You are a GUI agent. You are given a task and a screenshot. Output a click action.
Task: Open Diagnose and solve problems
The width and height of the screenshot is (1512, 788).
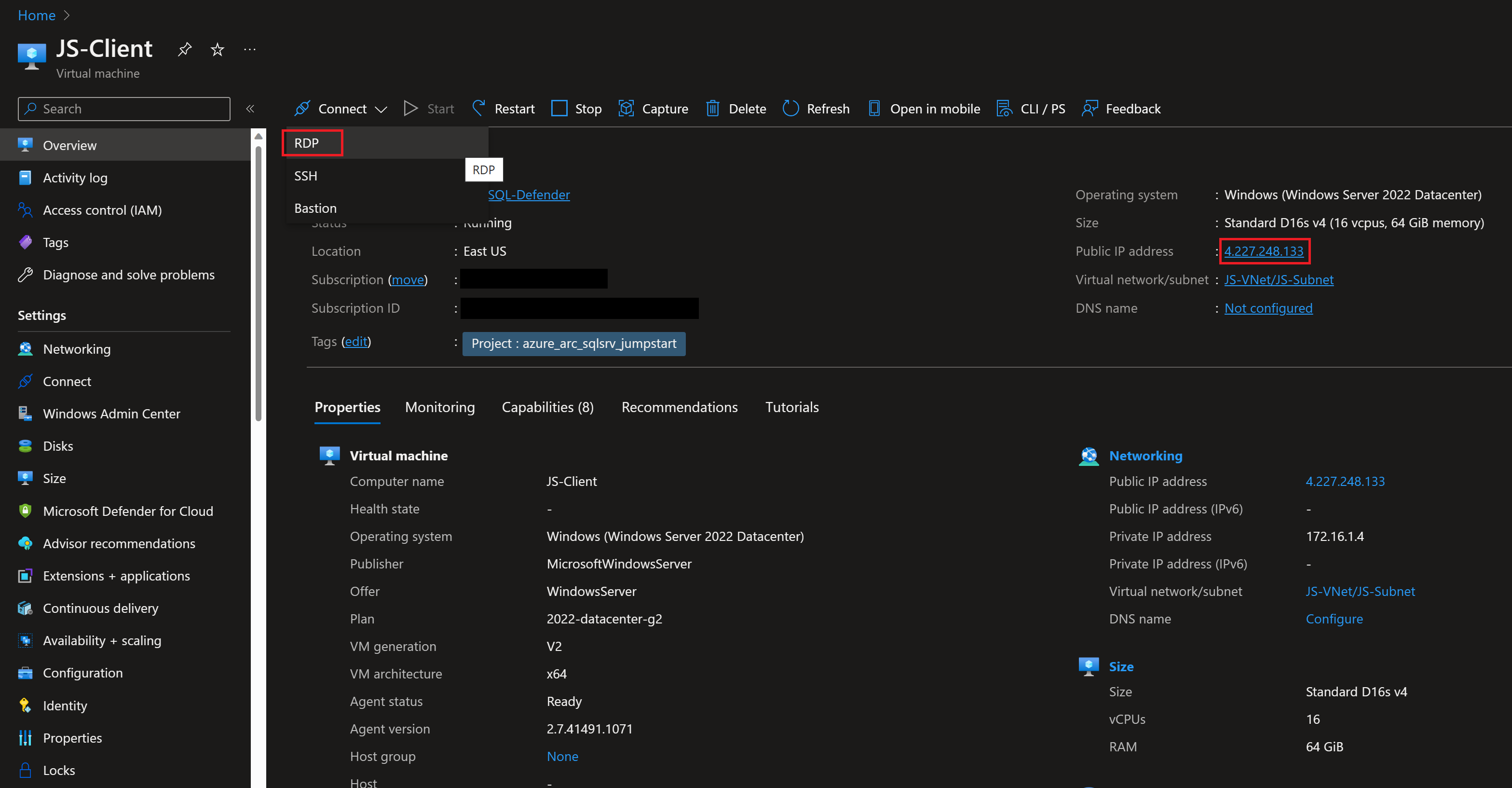point(125,274)
